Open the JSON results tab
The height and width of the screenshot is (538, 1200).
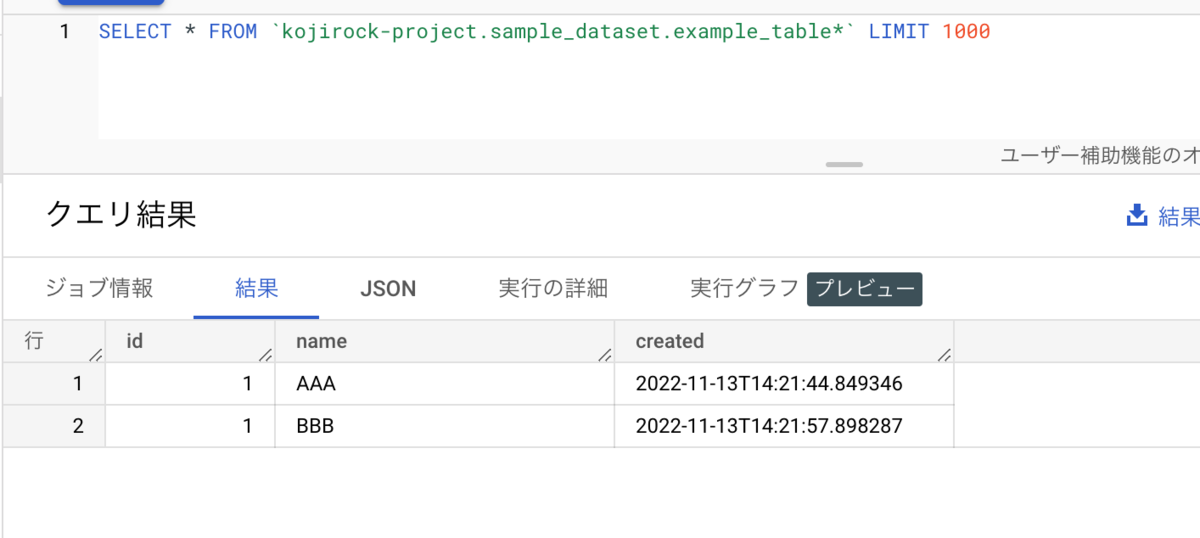(388, 289)
